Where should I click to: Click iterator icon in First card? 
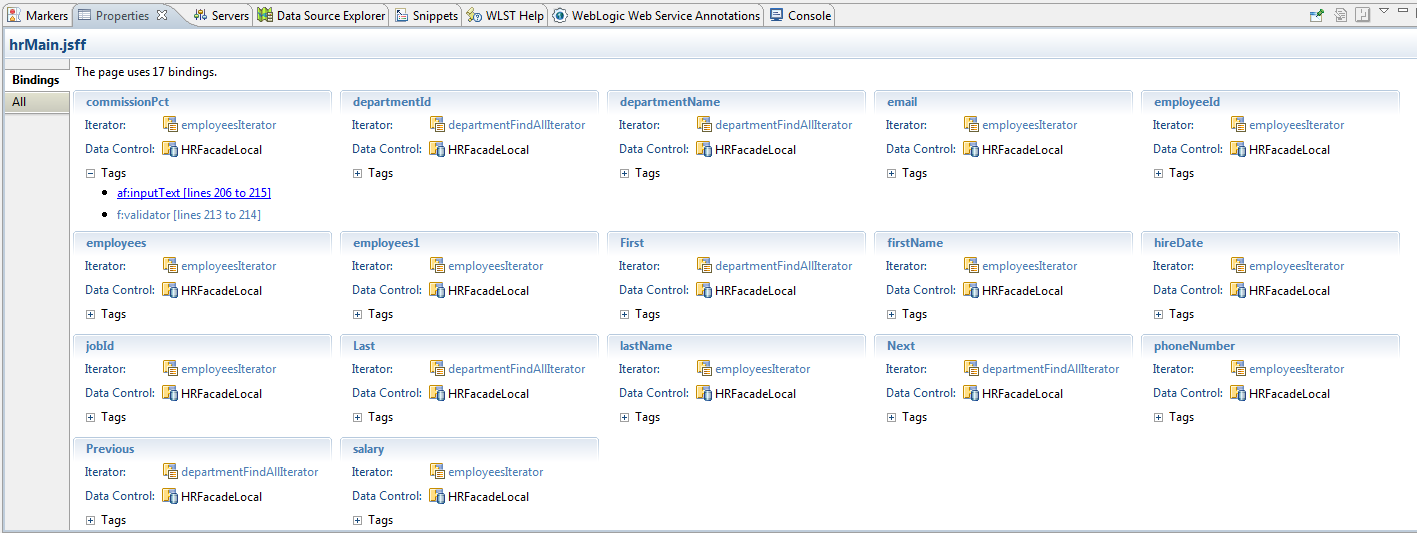coord(704,265)
